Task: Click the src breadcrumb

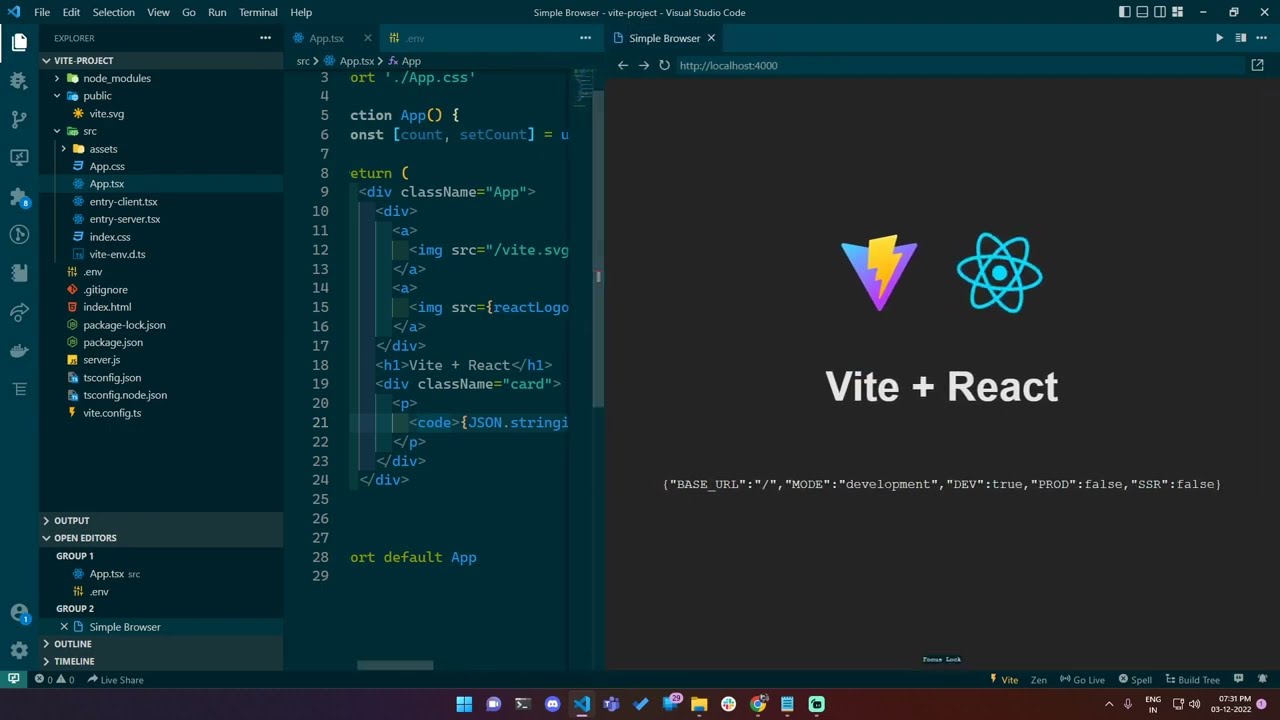Action: (303, 61)
